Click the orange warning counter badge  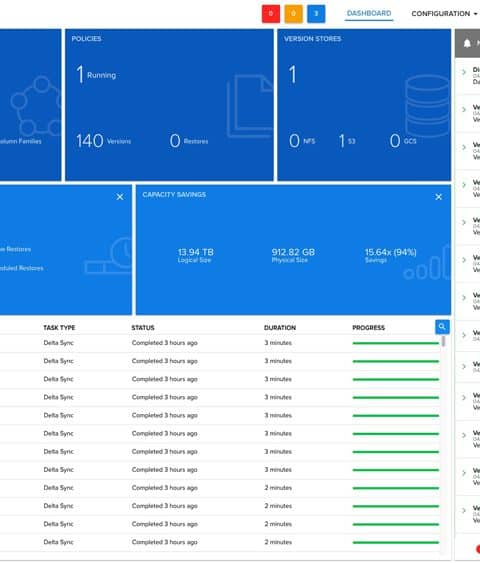click(293, 14)
